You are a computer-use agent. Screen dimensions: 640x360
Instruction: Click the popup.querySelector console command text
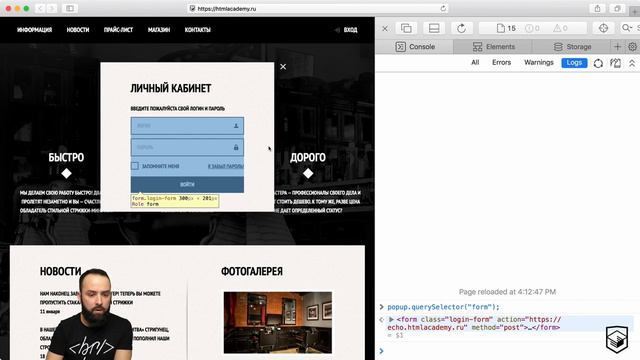(x=443, y=307)
